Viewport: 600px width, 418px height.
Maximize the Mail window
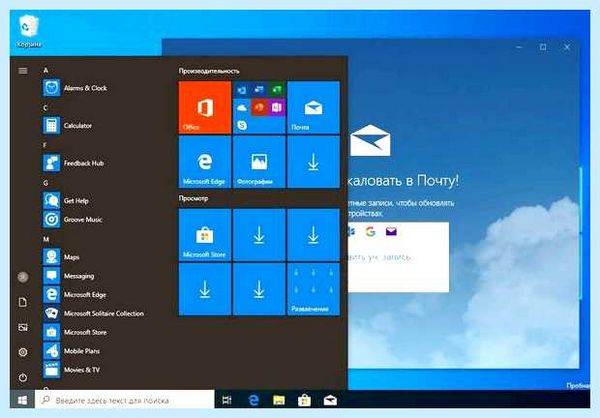click(x=543, y=47)
